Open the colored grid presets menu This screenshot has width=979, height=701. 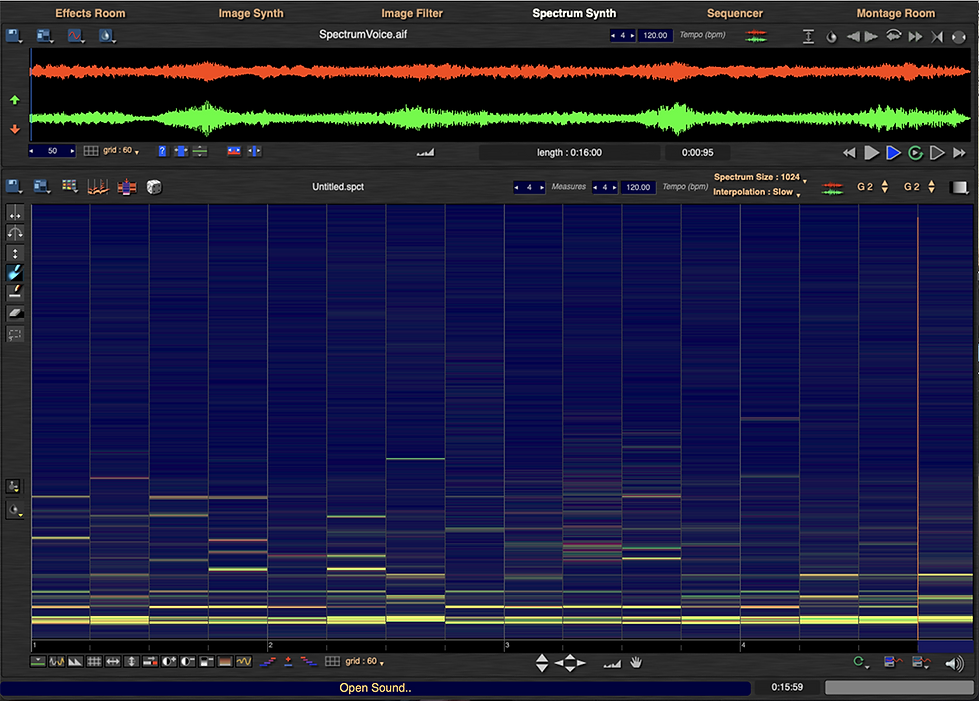pos(69,186)
